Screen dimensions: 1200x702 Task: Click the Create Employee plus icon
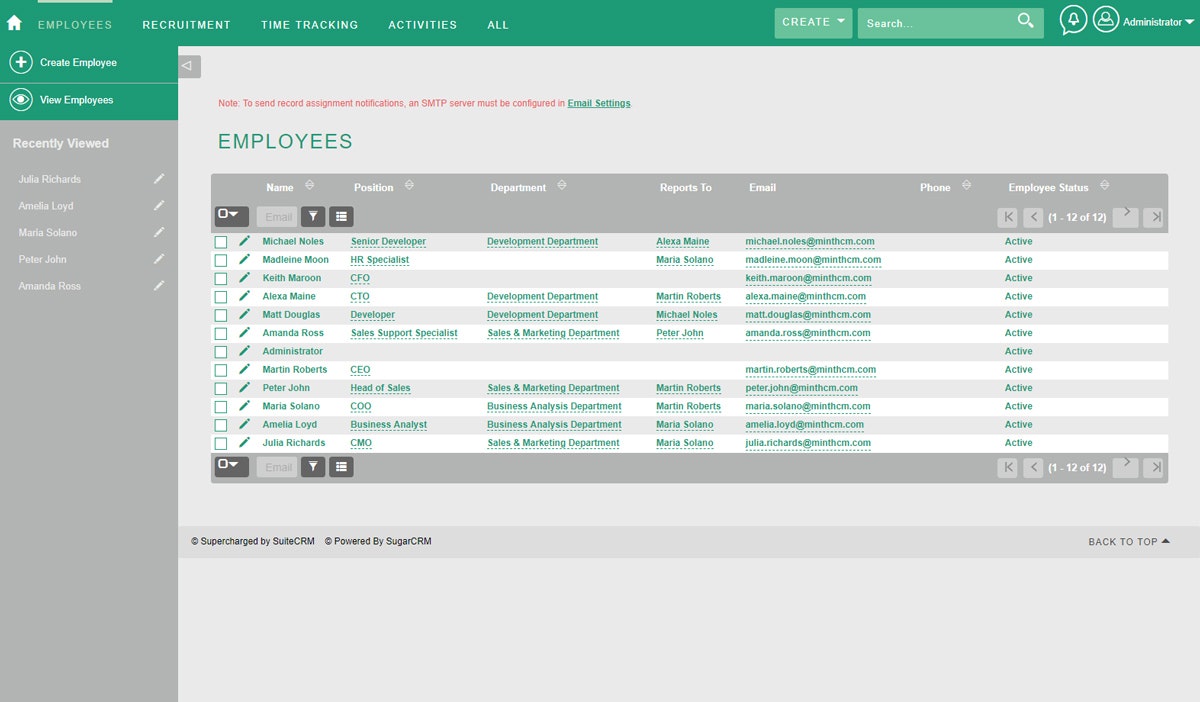(21, 62)
